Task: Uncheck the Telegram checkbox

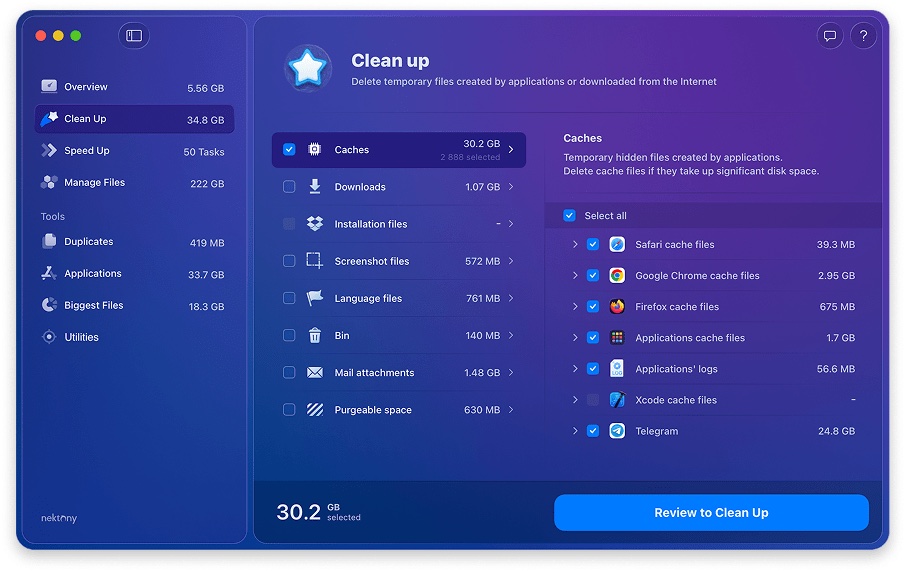Action: click(593, 431)
